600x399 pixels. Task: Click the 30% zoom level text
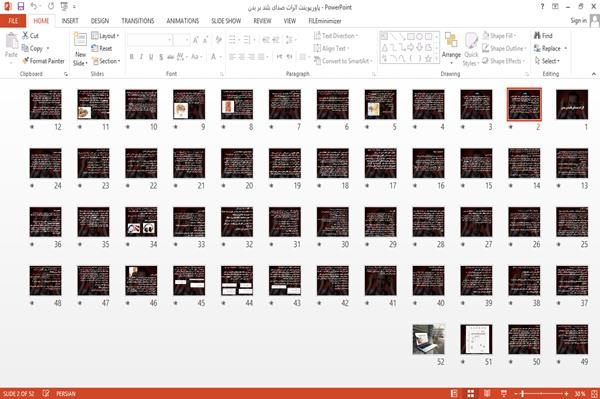579,393
